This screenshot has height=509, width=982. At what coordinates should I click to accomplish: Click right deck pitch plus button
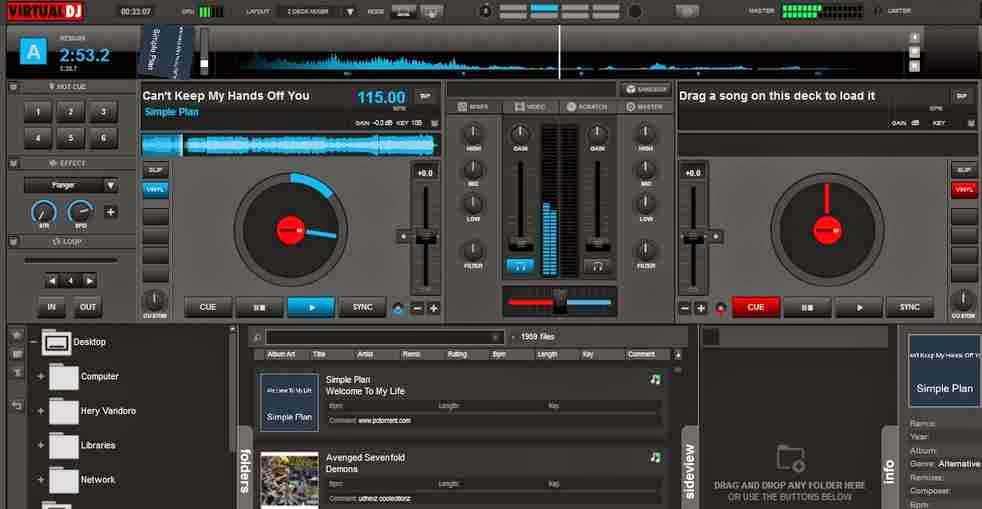[x=701, y=308]
